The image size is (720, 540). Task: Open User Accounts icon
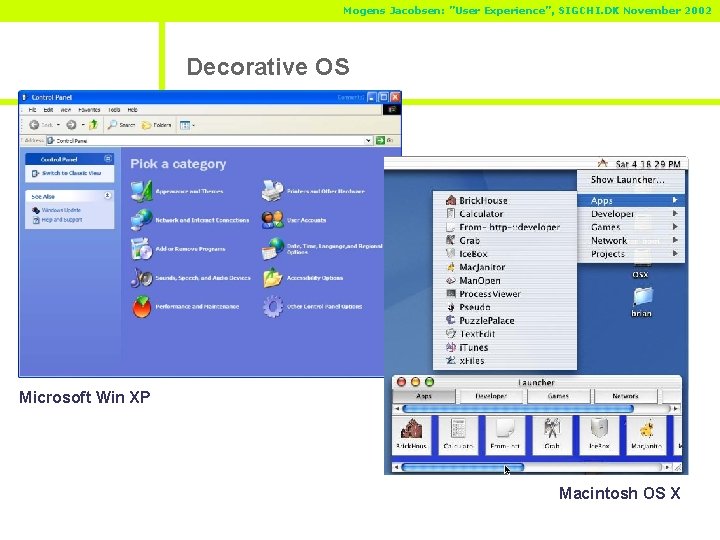(273, 219)
